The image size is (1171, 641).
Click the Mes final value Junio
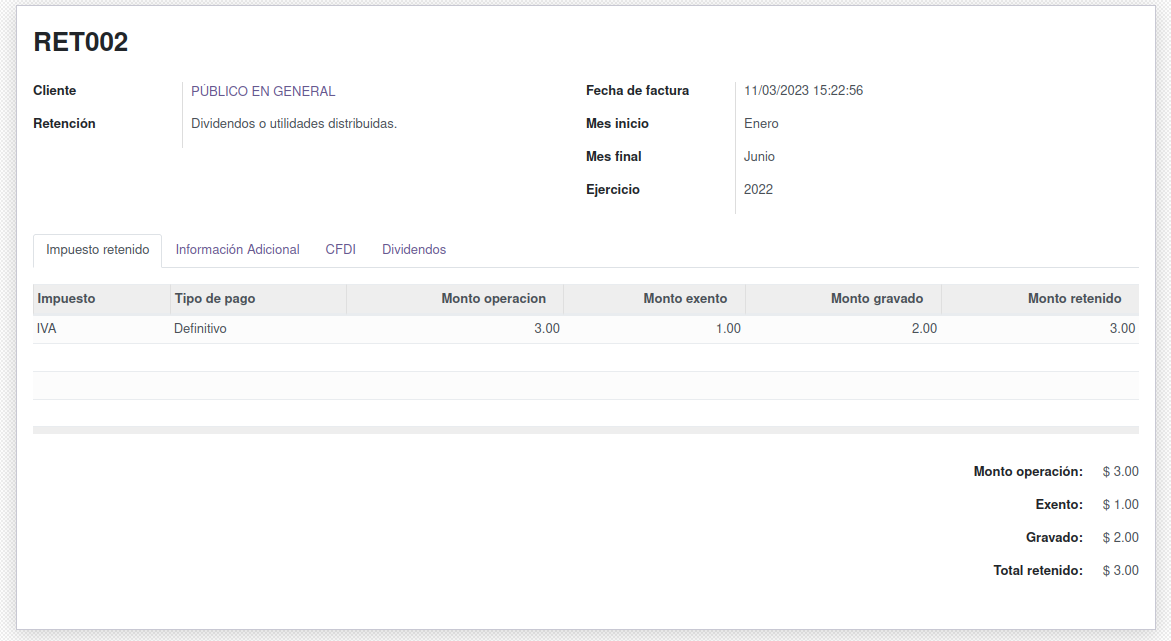point(759,157)
